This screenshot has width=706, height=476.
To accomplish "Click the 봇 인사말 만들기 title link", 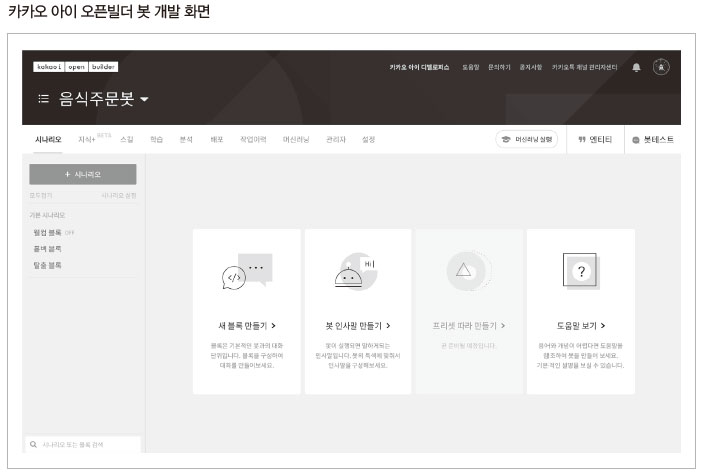I will click(x=358, y=326).
